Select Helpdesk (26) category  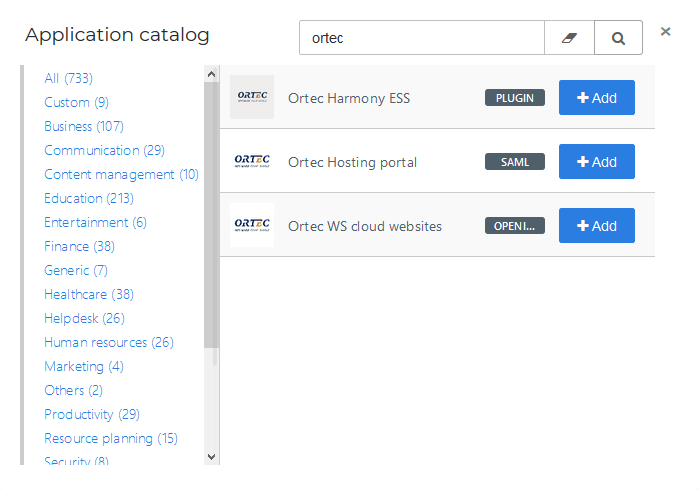coord(85,319)
